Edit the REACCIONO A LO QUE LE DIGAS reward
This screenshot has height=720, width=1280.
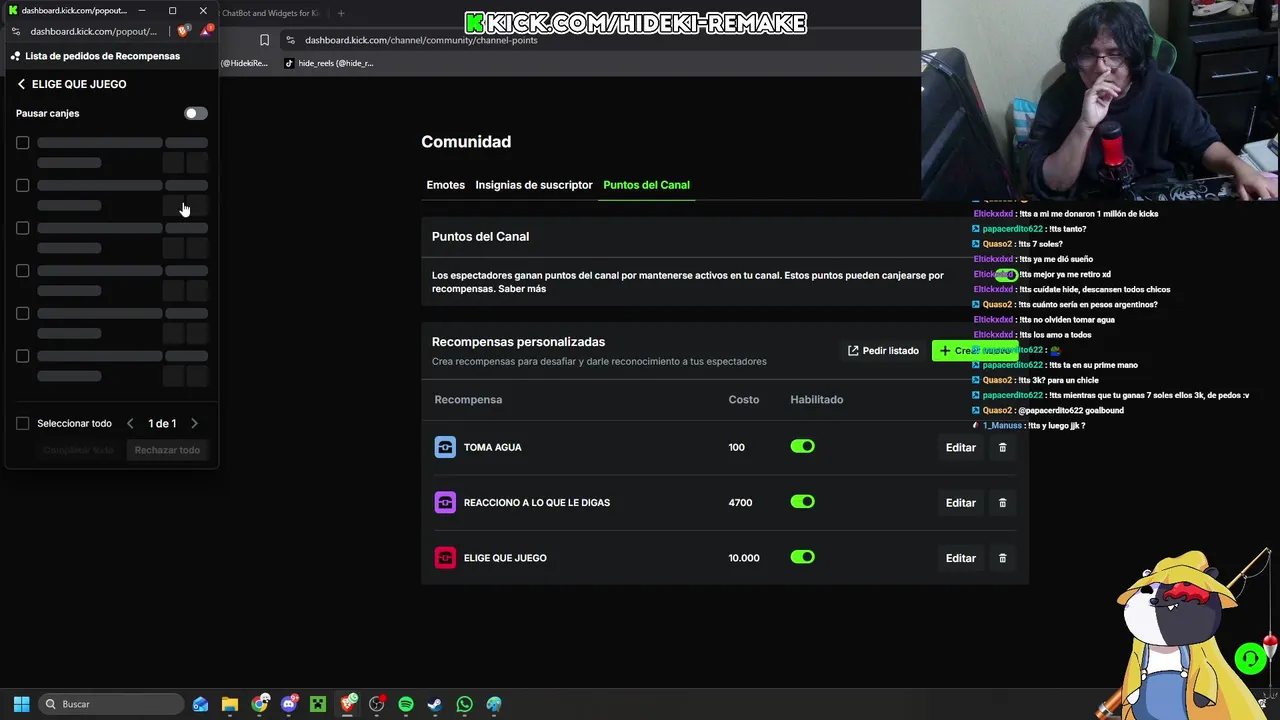(960, 502)
